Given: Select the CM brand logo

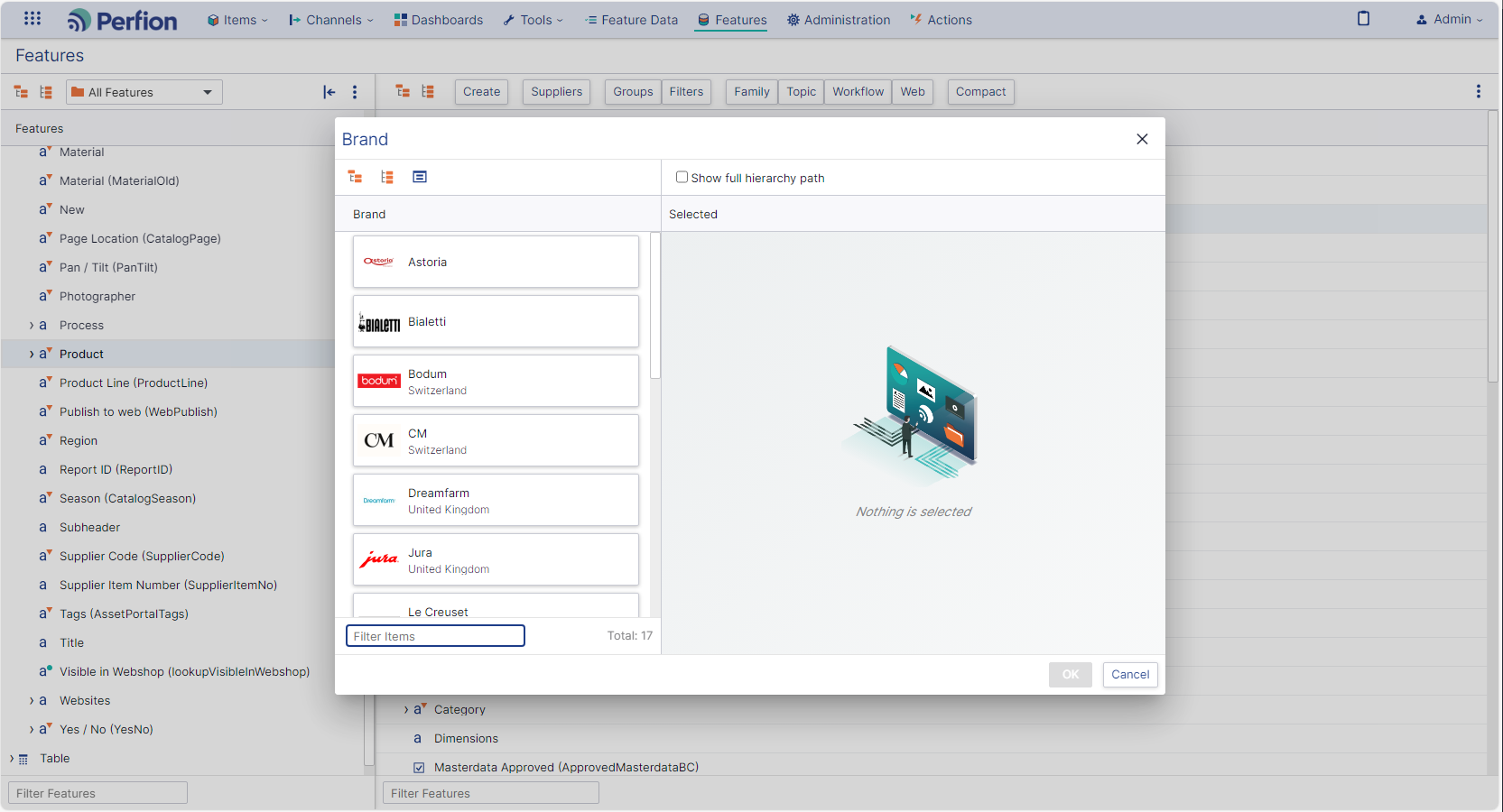Looking at the screenshot, I should (379, 440).
